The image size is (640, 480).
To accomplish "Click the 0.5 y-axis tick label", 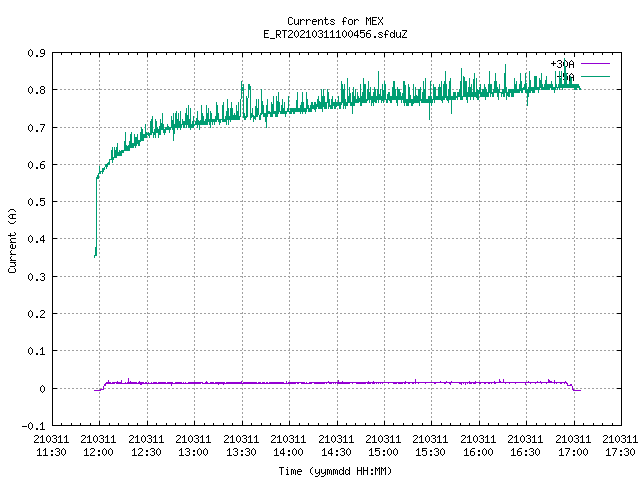I will click(x=36, y=202).
